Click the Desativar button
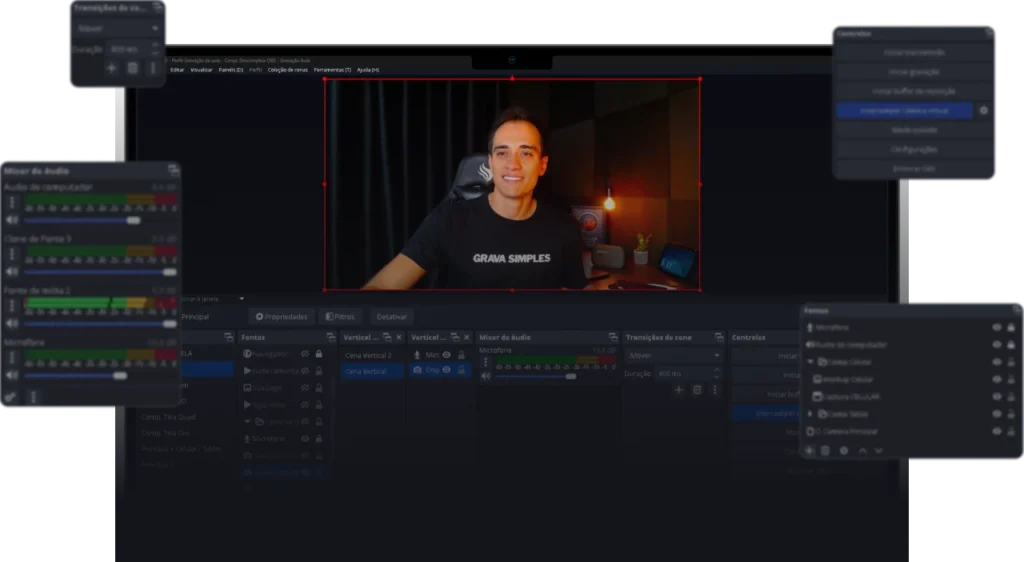The width and height of the screenshot is (1024, 562). coord(392,317)
